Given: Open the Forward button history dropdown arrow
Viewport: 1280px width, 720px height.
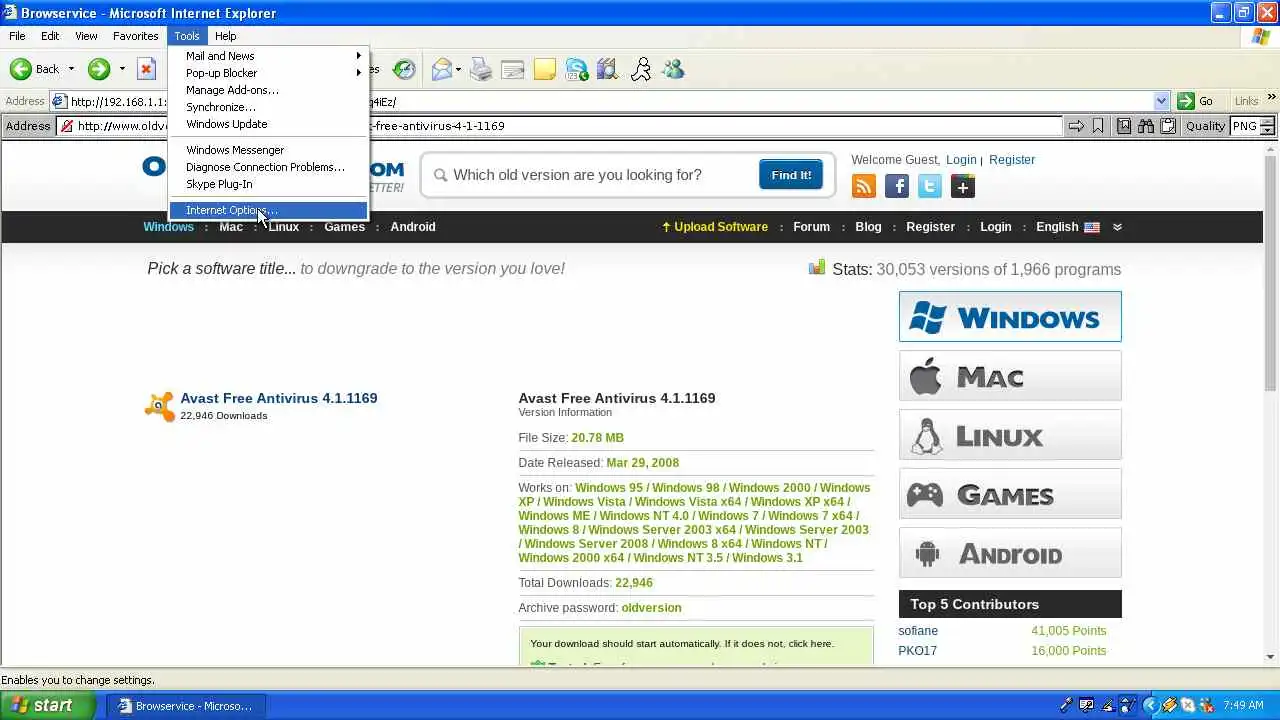Looking at the screenshot, I should 122,69.
